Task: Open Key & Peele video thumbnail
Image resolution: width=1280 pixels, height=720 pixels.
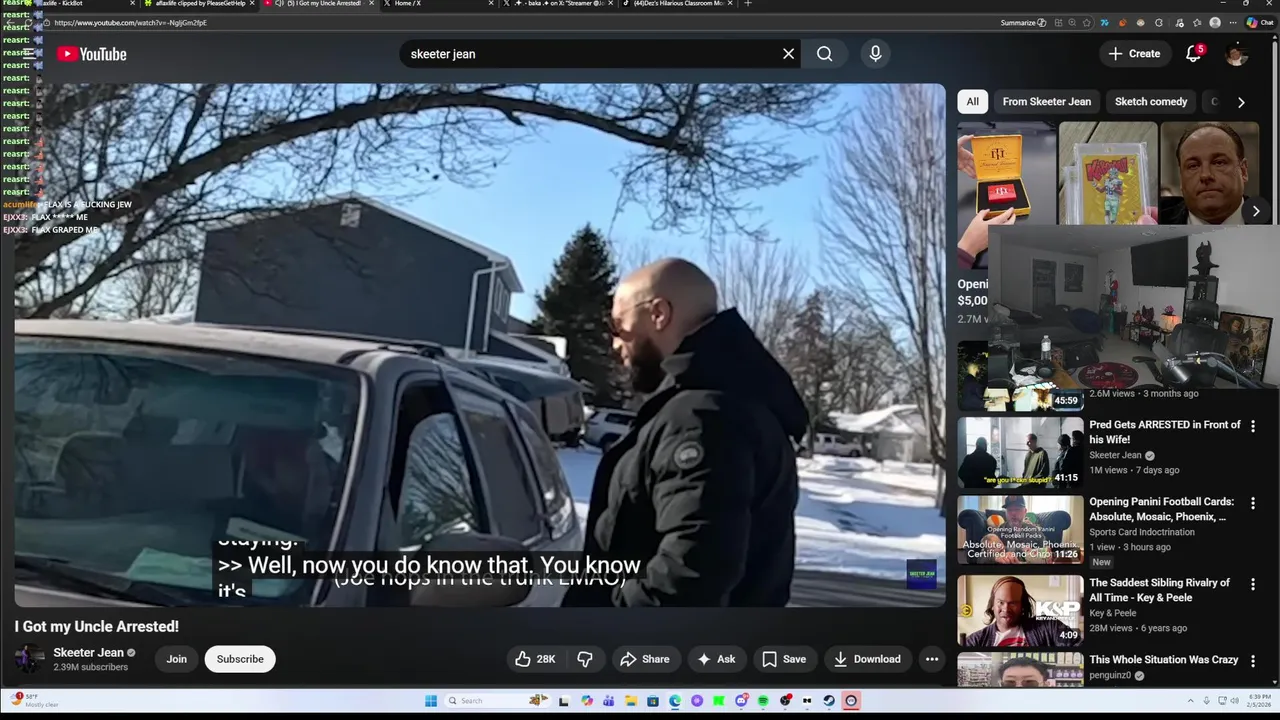Action: [1020, 610]
